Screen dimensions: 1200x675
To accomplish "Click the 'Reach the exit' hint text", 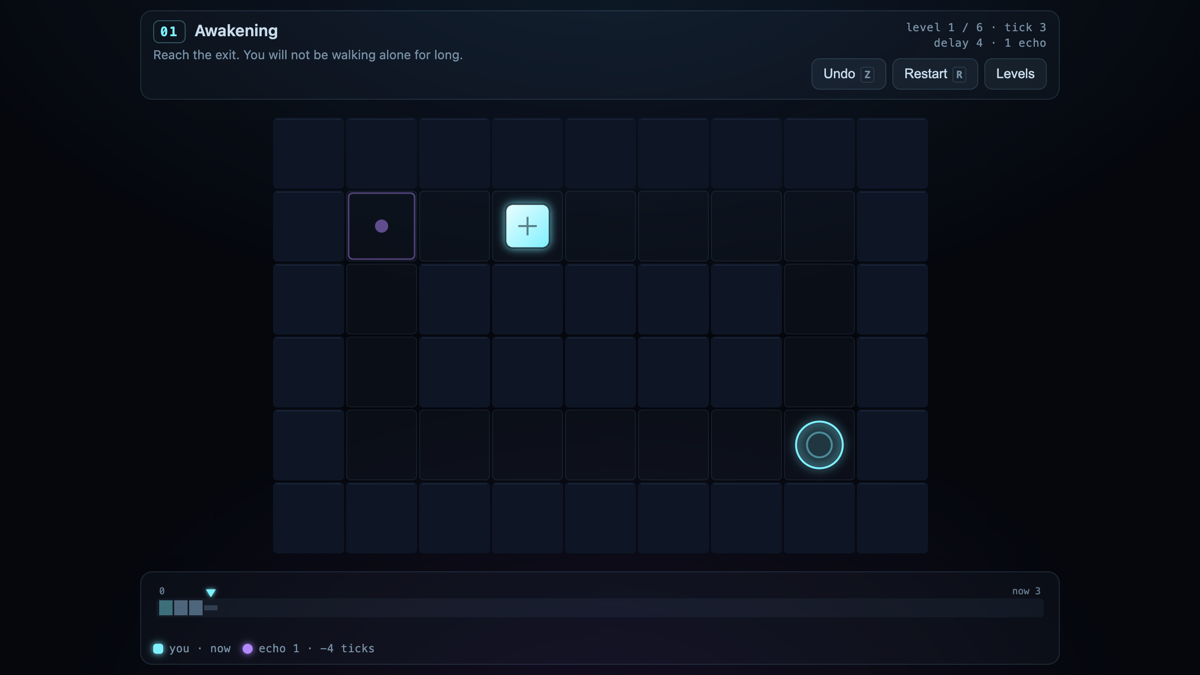I will (308, 55).
